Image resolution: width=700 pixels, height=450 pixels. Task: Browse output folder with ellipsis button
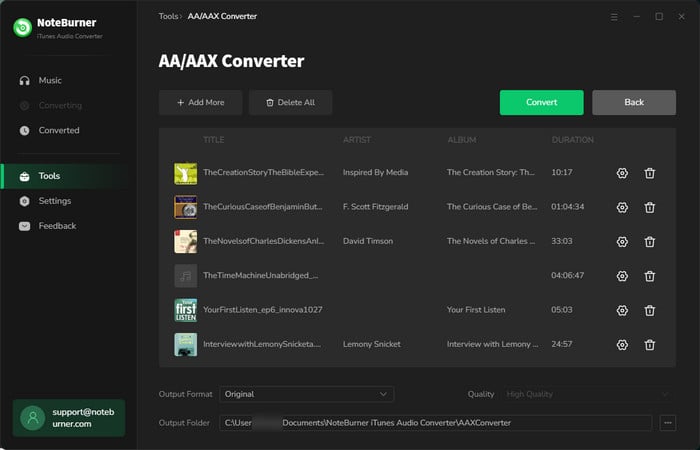668,422
